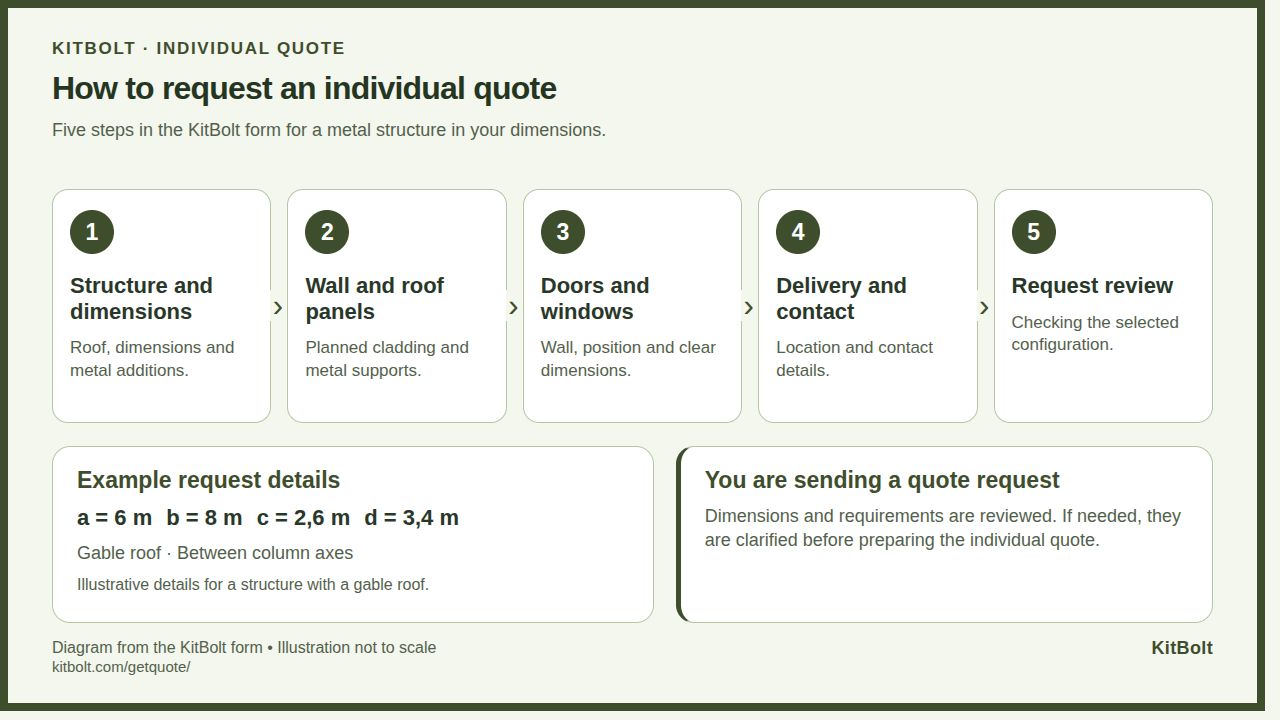Image resolution: width=1280 pixels, height=720 pixels.
Task: Click chevron between steps 1 and 2
Action: (278, 308)
